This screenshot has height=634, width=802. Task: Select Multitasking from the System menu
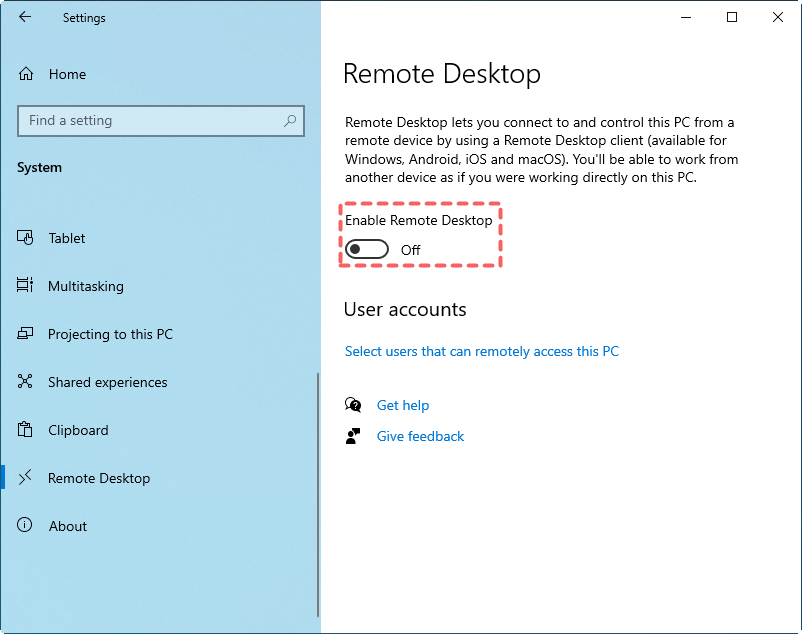click(x=86, y=286)
